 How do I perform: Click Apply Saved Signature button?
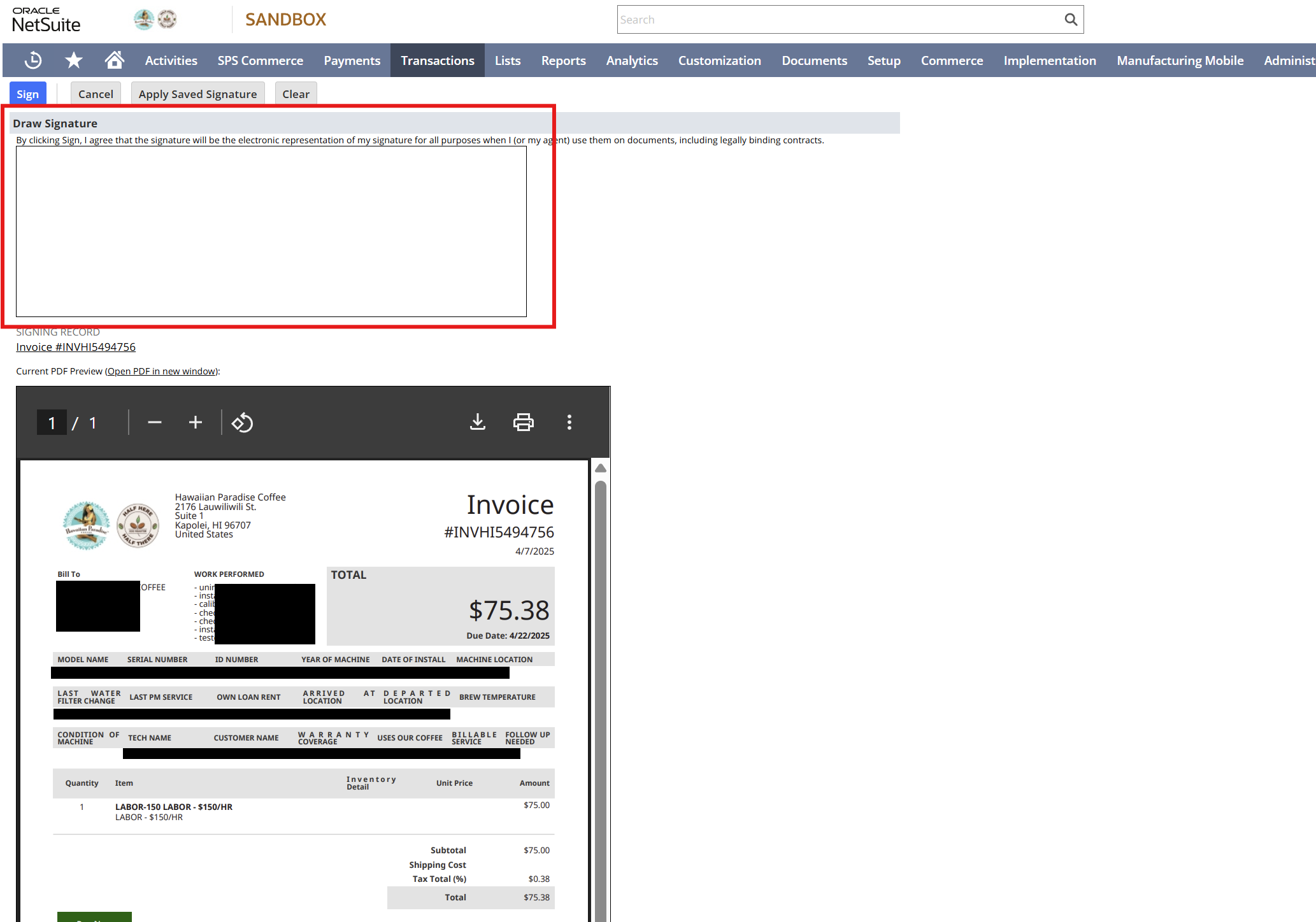pyautogui.click(x=198, y=94)
